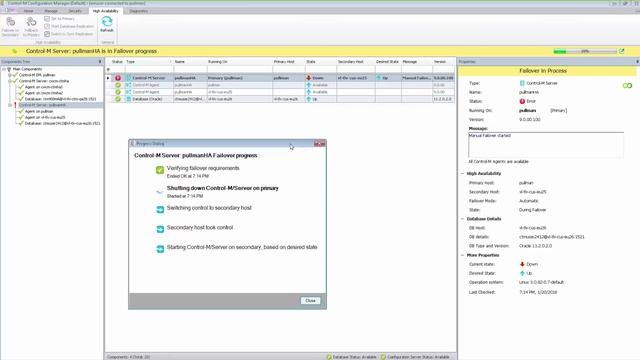Click the Control-M Server type icon in Properties
This screenshot has width=640, height=360.
[522, 83]
